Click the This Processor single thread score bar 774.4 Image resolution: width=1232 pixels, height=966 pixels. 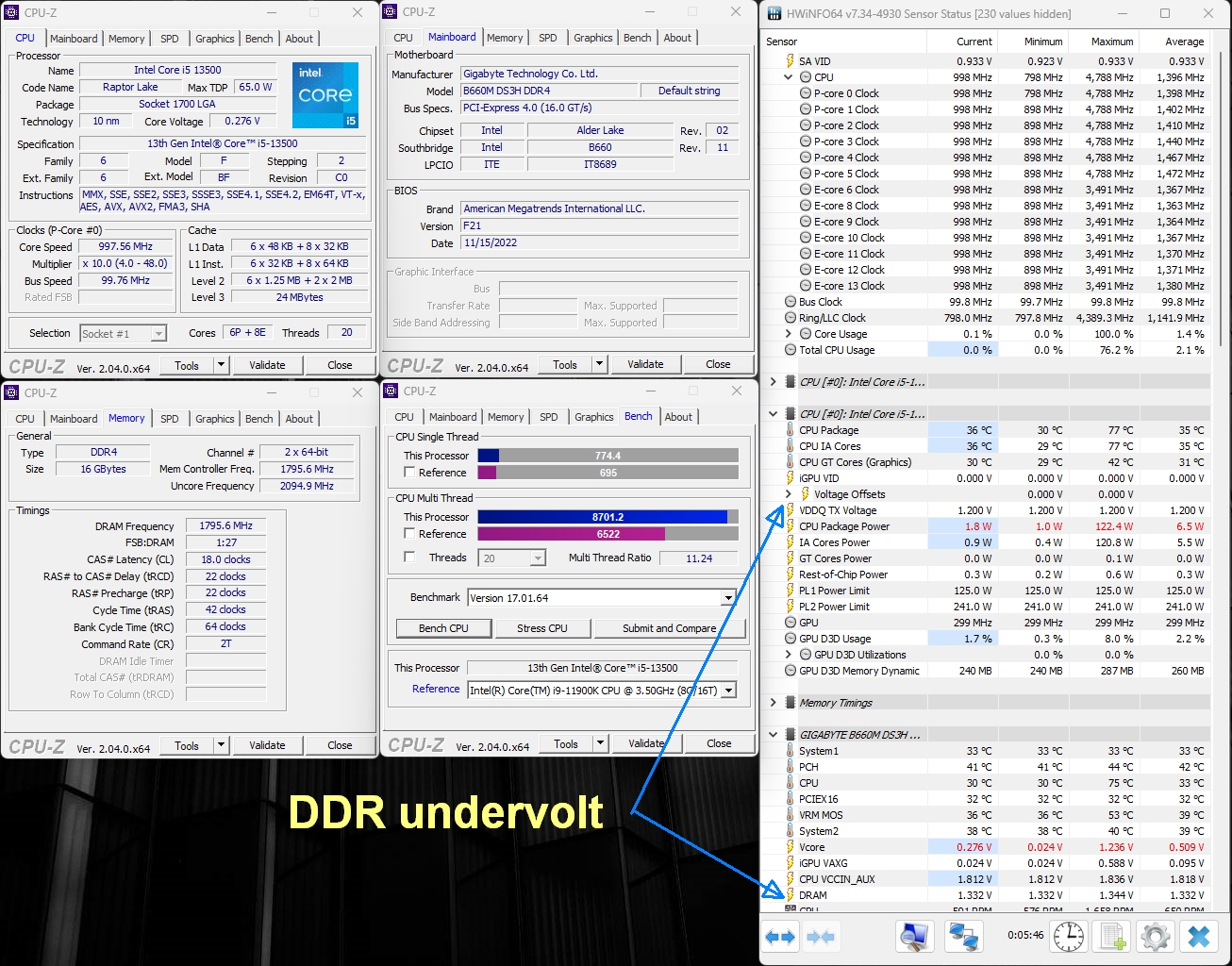pyautogui.click(x=608, y=456)
